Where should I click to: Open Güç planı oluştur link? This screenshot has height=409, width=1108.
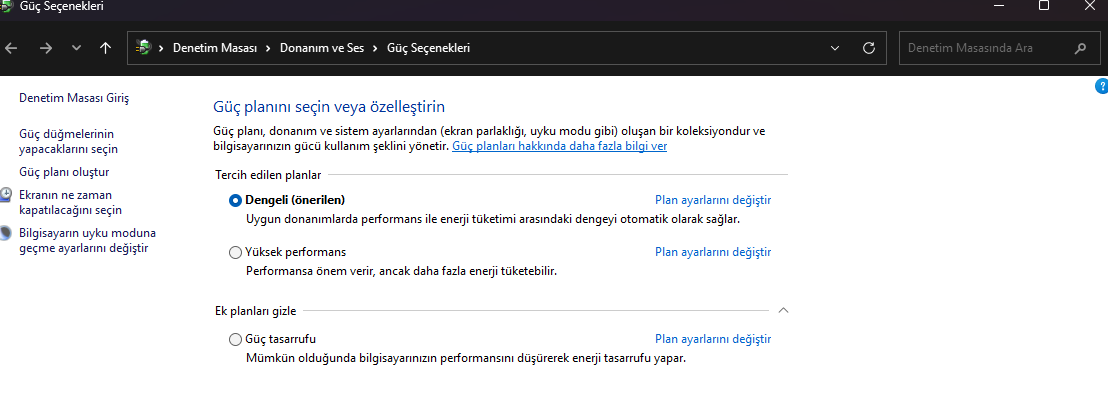64,172
